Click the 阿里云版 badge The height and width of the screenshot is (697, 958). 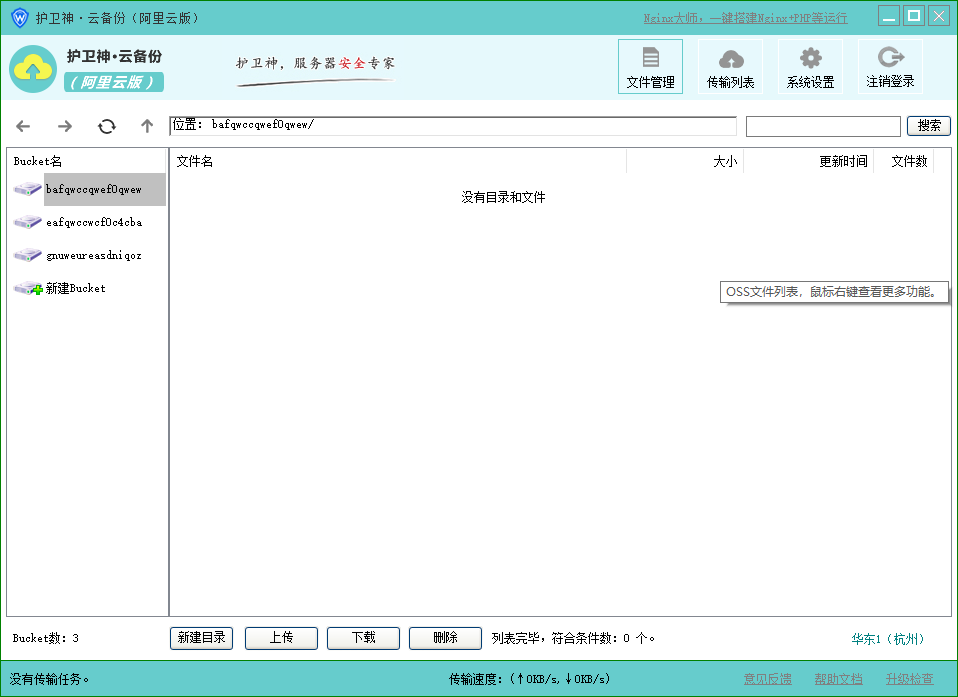[114, 82]
